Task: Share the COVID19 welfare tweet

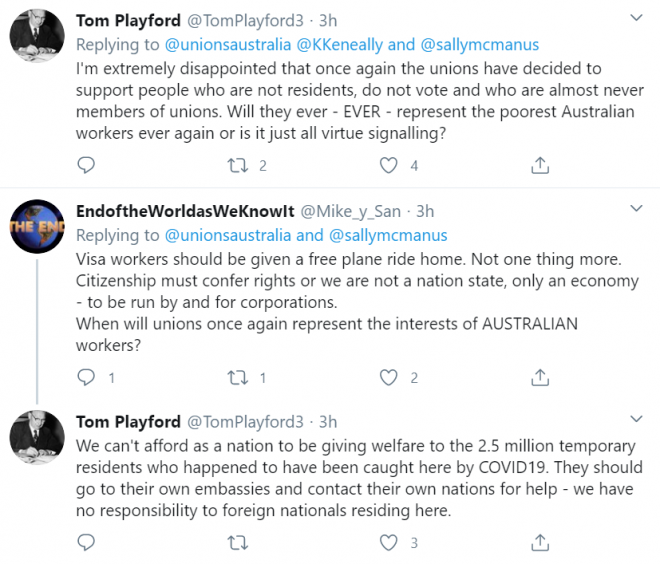Action: pos(539,543)
